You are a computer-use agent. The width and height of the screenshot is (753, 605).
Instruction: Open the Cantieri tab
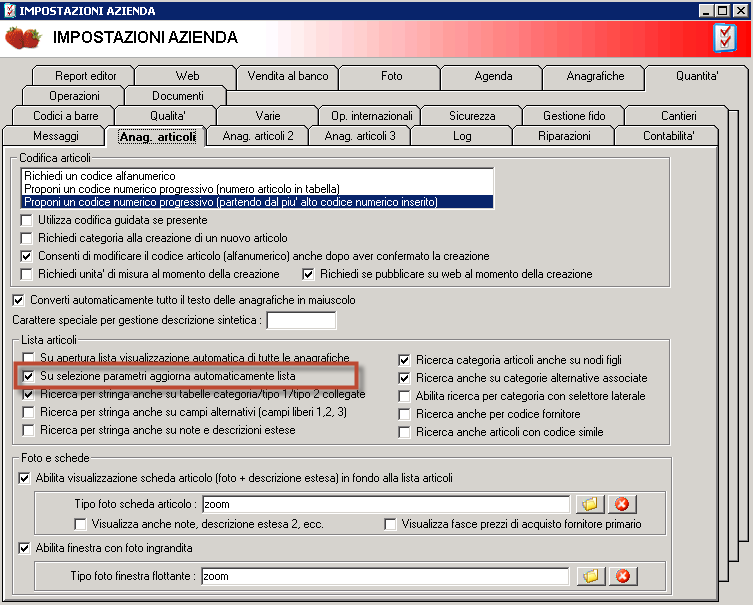click(678, 116)
